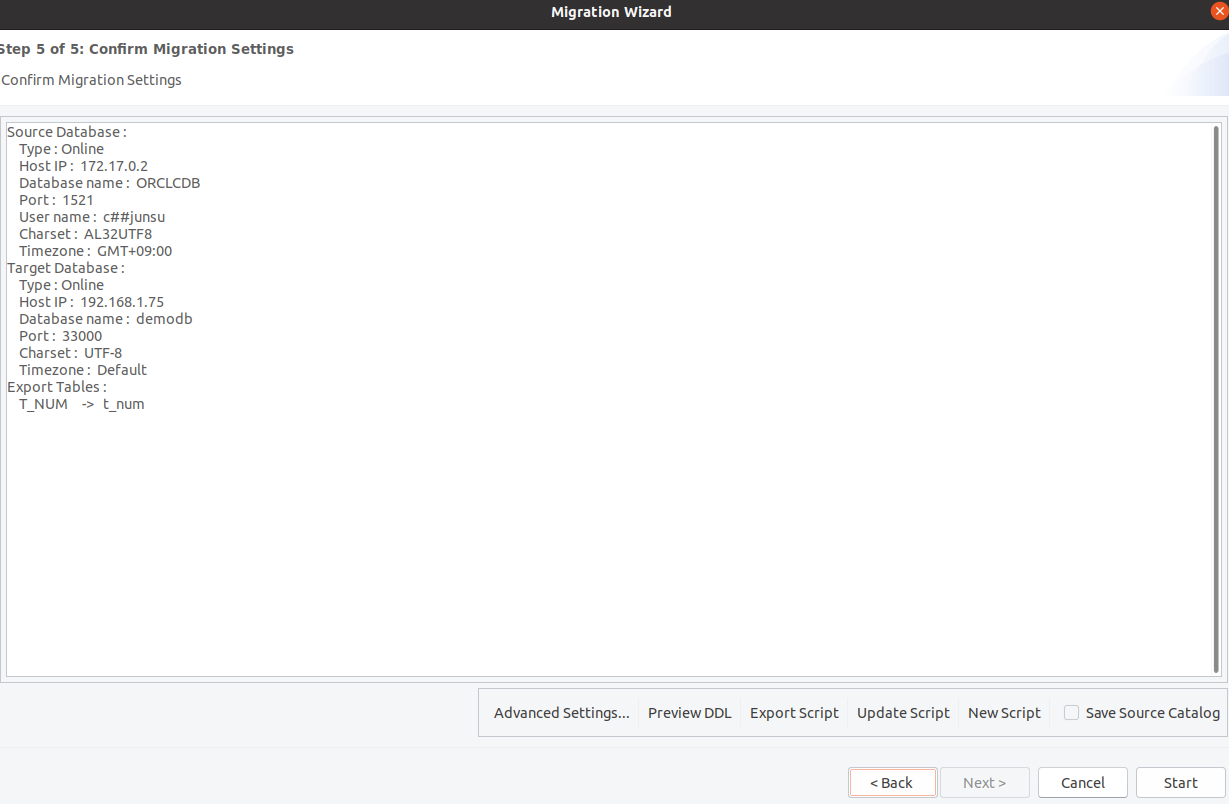Go back with the Back button
The image size is (1229, 804).
click(x=892, y=783)
